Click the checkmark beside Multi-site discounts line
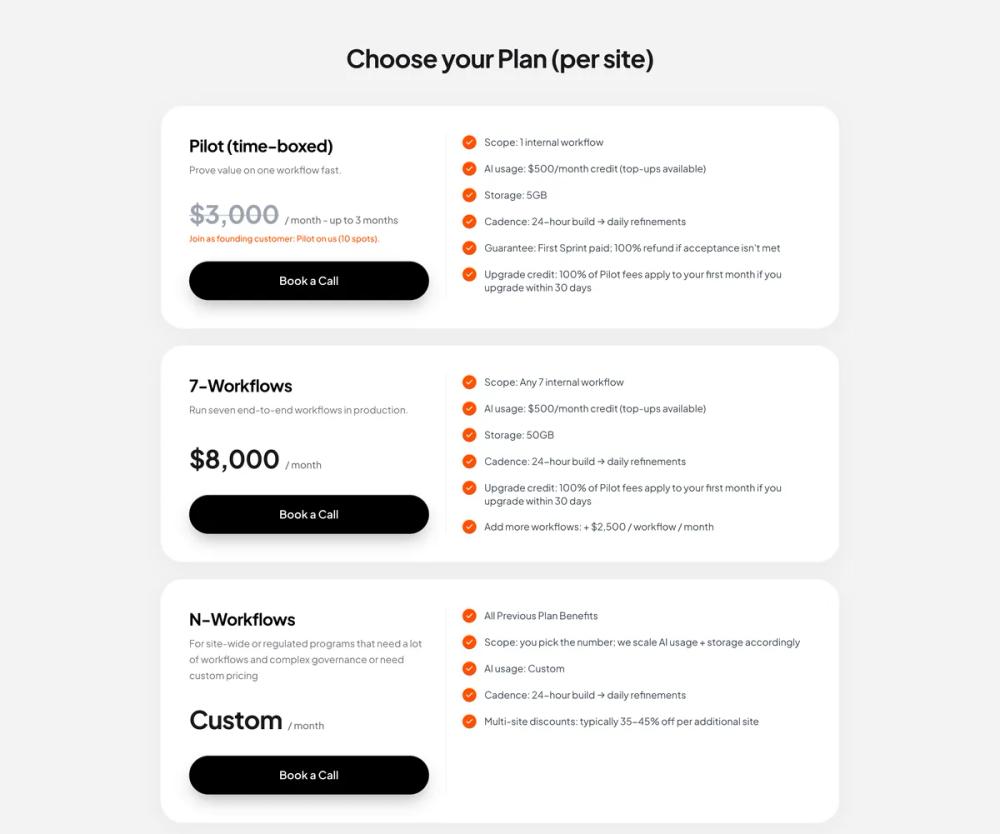Screen dimensions: 1000x834 click(x=469, y=721)
